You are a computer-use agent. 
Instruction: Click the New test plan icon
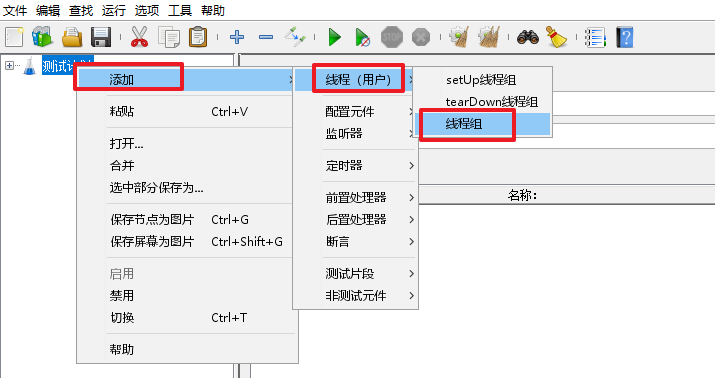point(14,37)
